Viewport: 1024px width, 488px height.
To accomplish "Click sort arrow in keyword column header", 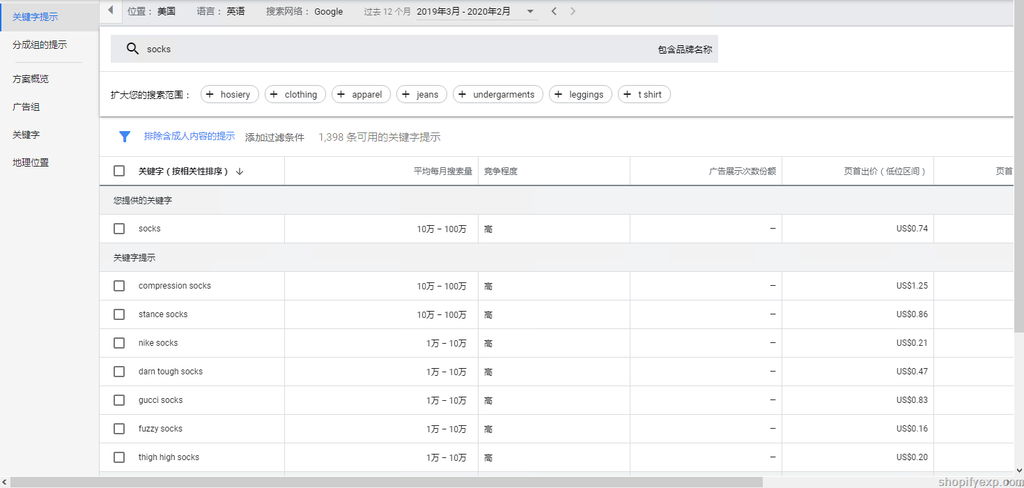I will 240,171.
